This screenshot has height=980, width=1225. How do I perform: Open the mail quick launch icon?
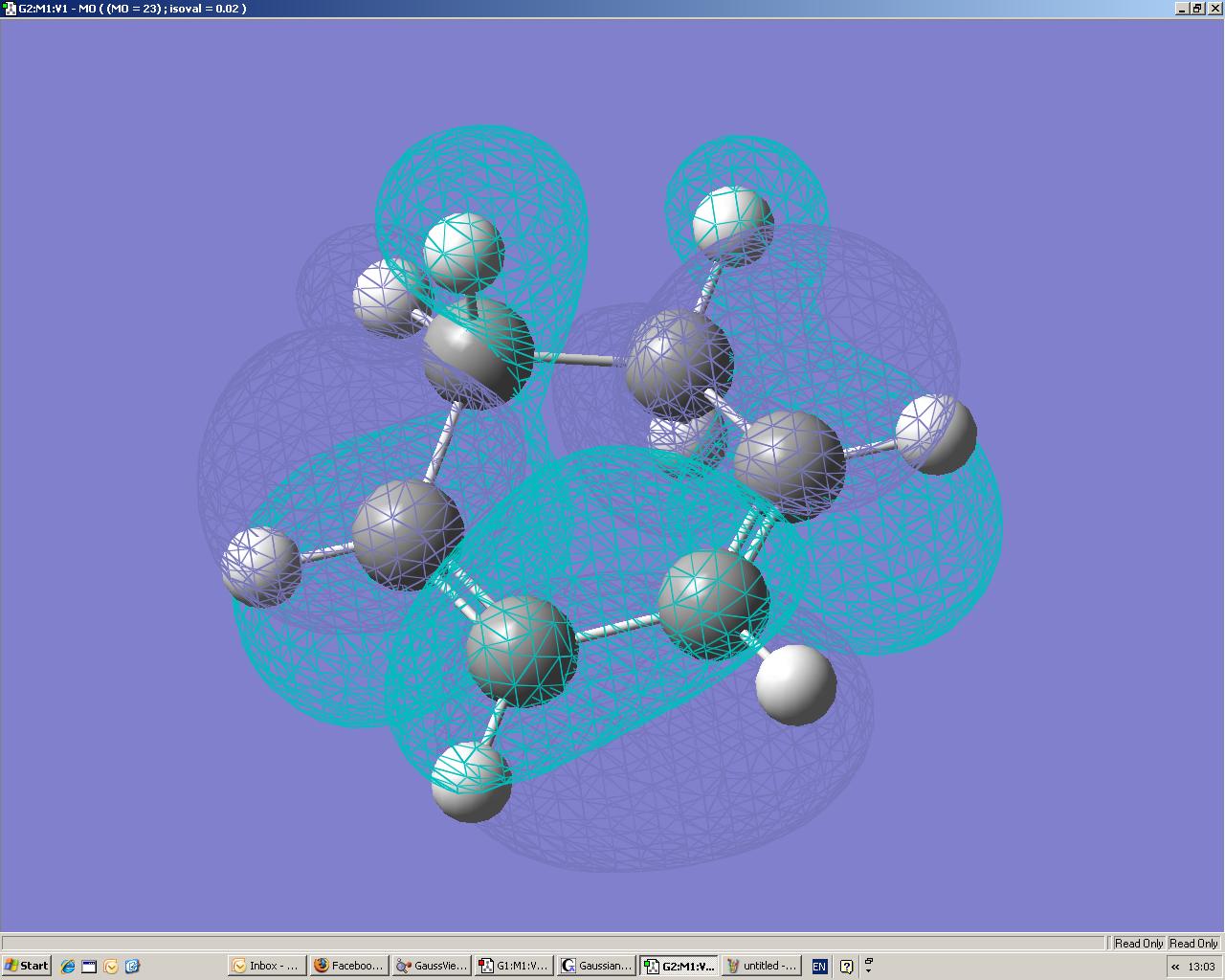[111, 966]
